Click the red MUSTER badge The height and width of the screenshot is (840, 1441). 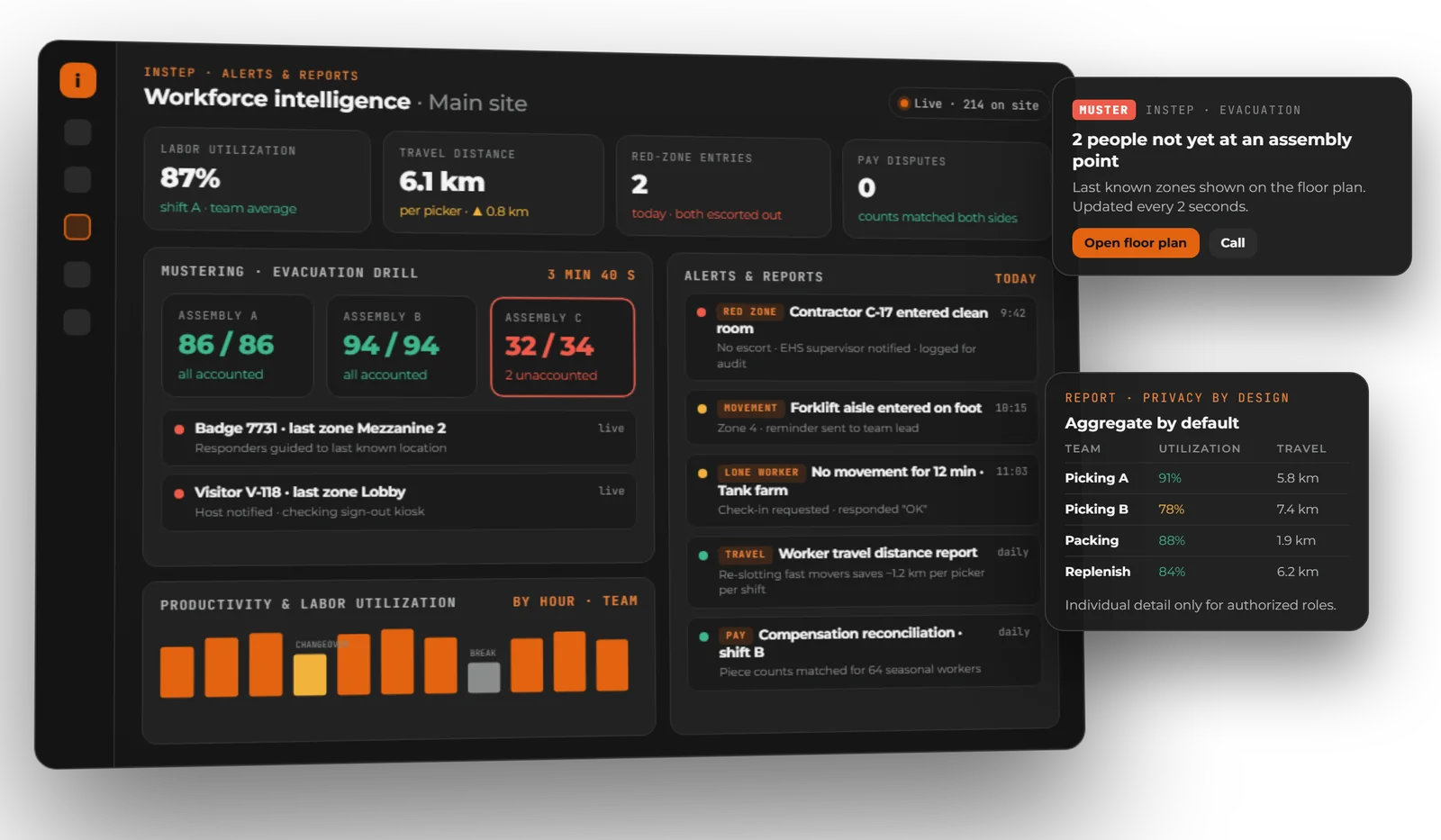tap(1103, 110)
